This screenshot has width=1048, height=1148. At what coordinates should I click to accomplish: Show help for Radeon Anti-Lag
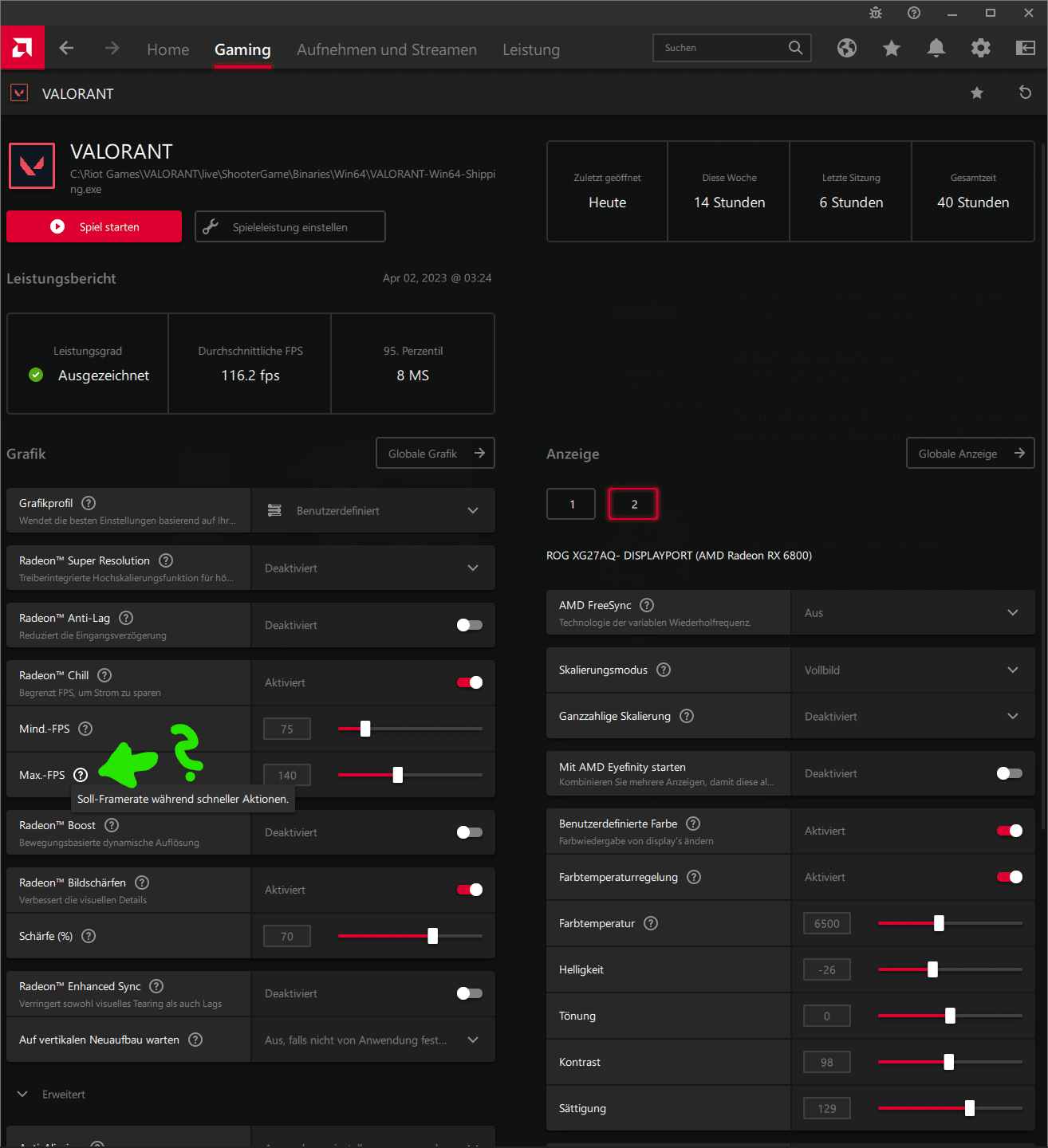click(x=126, y=618)
